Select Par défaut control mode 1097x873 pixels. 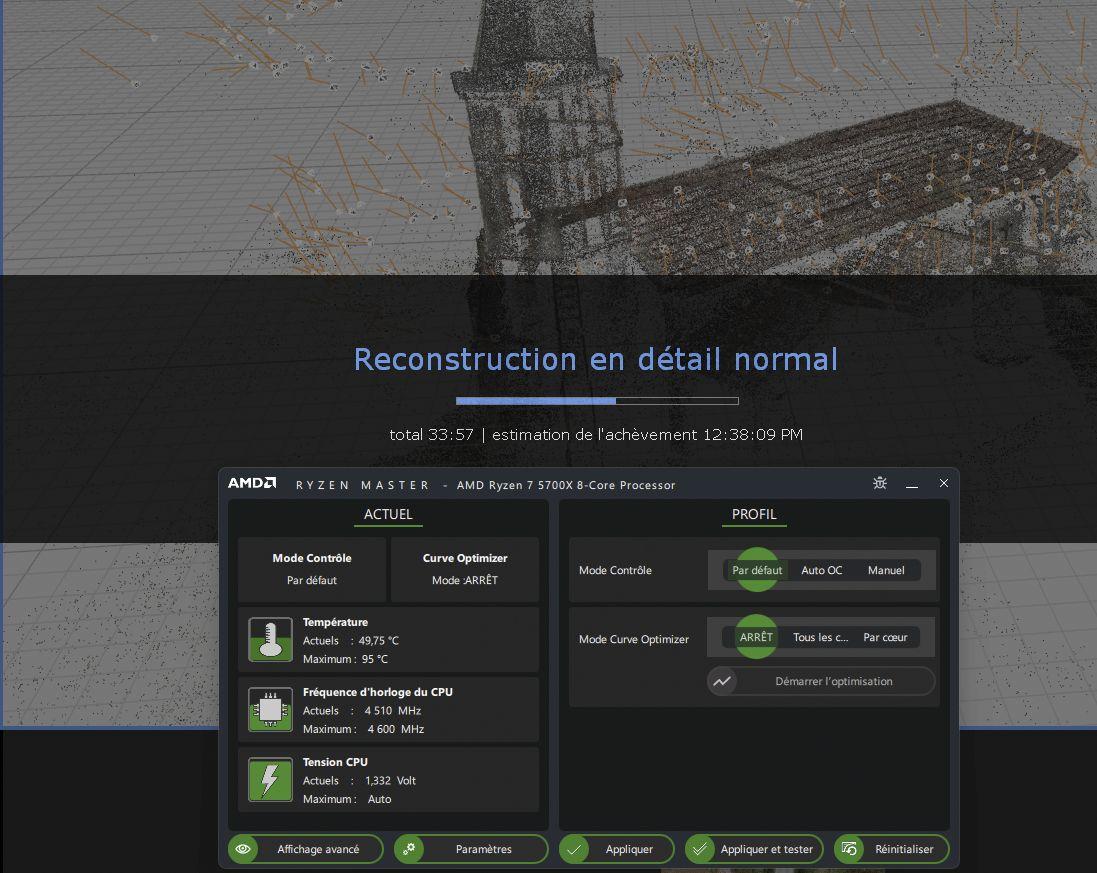coord(757,570)
